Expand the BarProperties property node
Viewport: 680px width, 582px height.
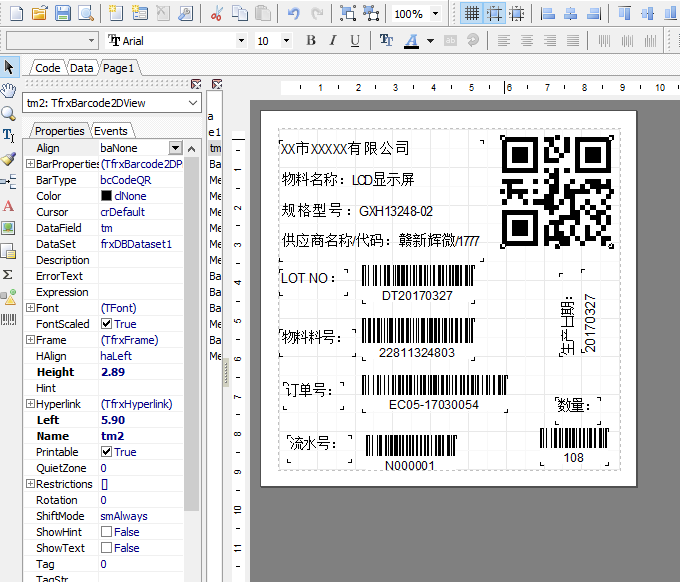point(30,164)
